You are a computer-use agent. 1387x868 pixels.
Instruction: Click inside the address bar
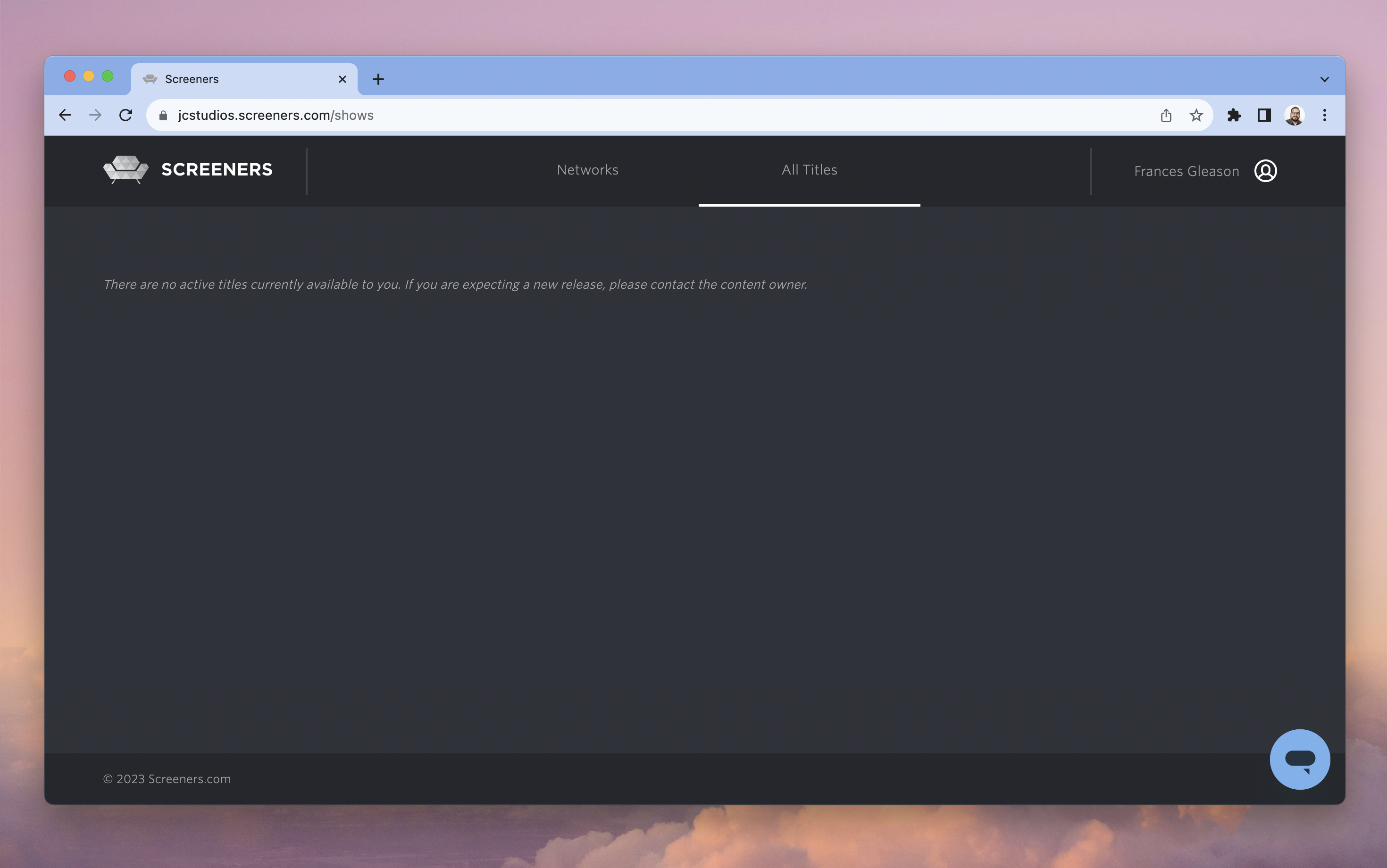click(517, 115)
